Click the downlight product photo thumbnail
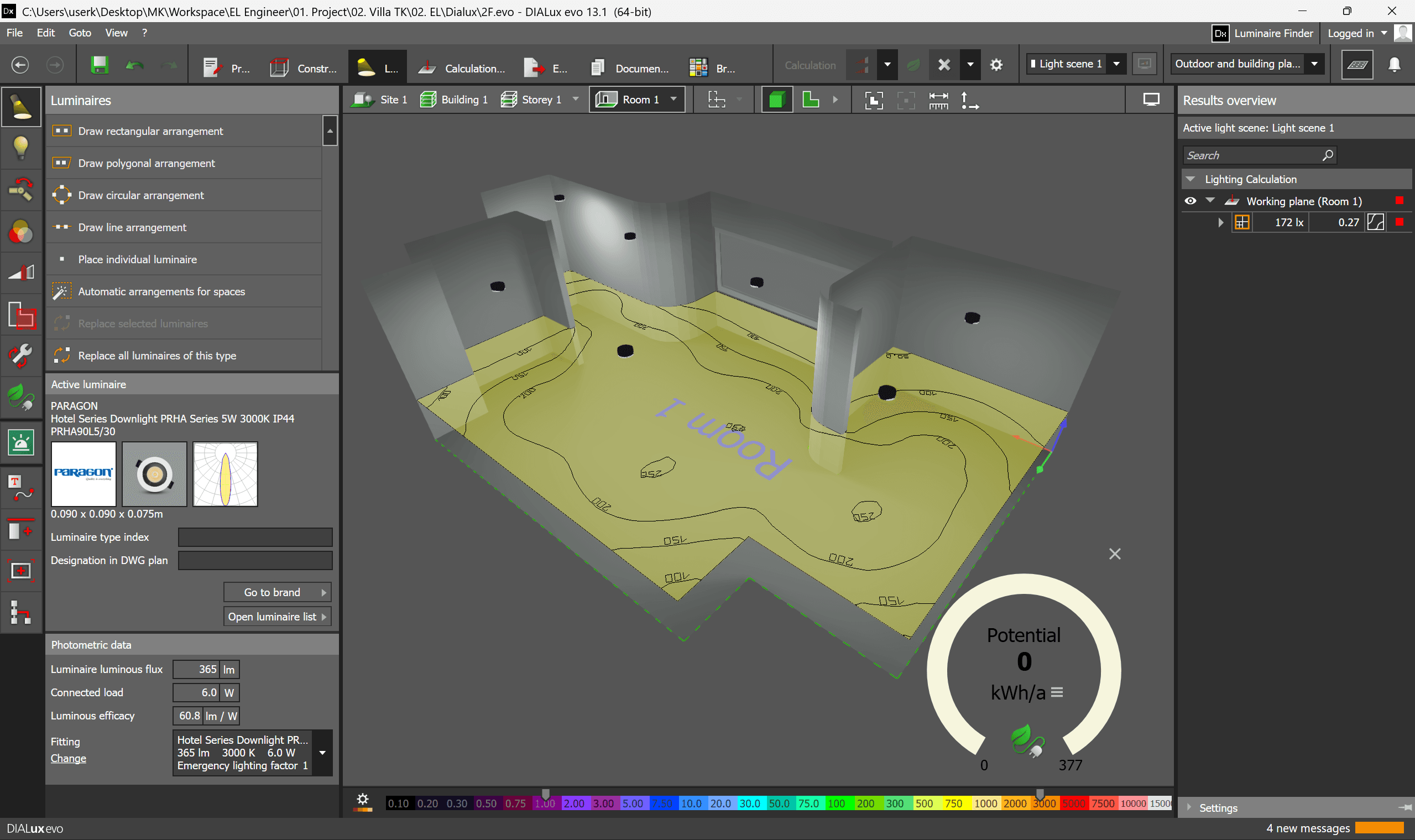This screenshot has width=1415, height=840. 154,474
